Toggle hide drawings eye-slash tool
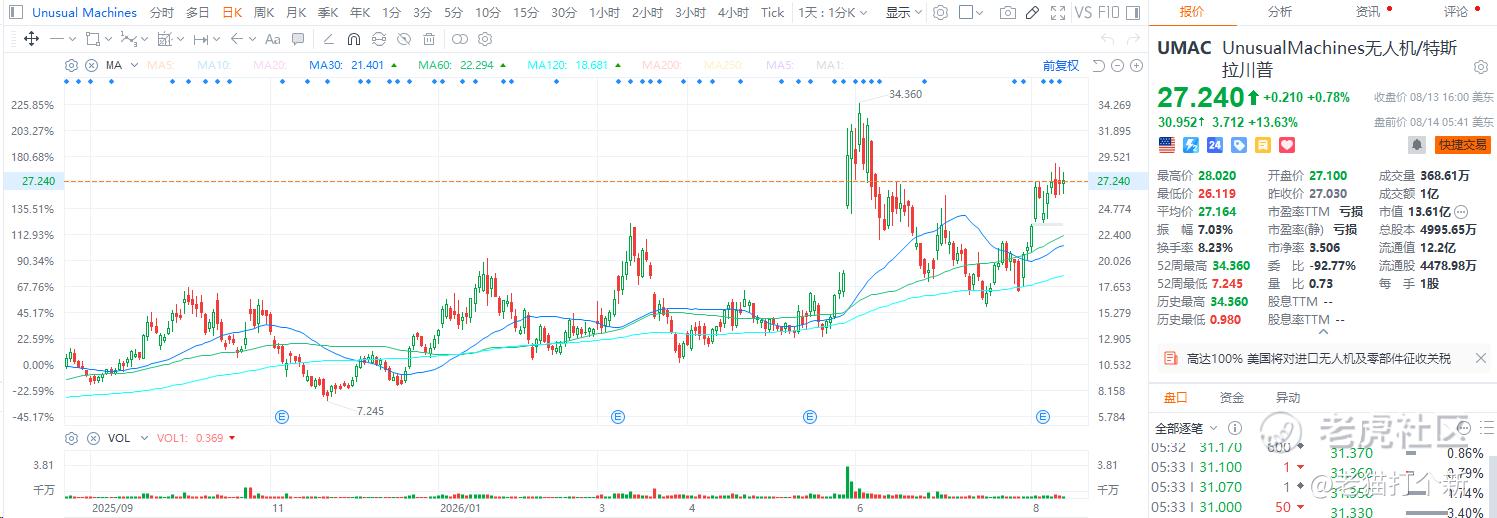Viewport: 1497px width, 518px height. 403,39
